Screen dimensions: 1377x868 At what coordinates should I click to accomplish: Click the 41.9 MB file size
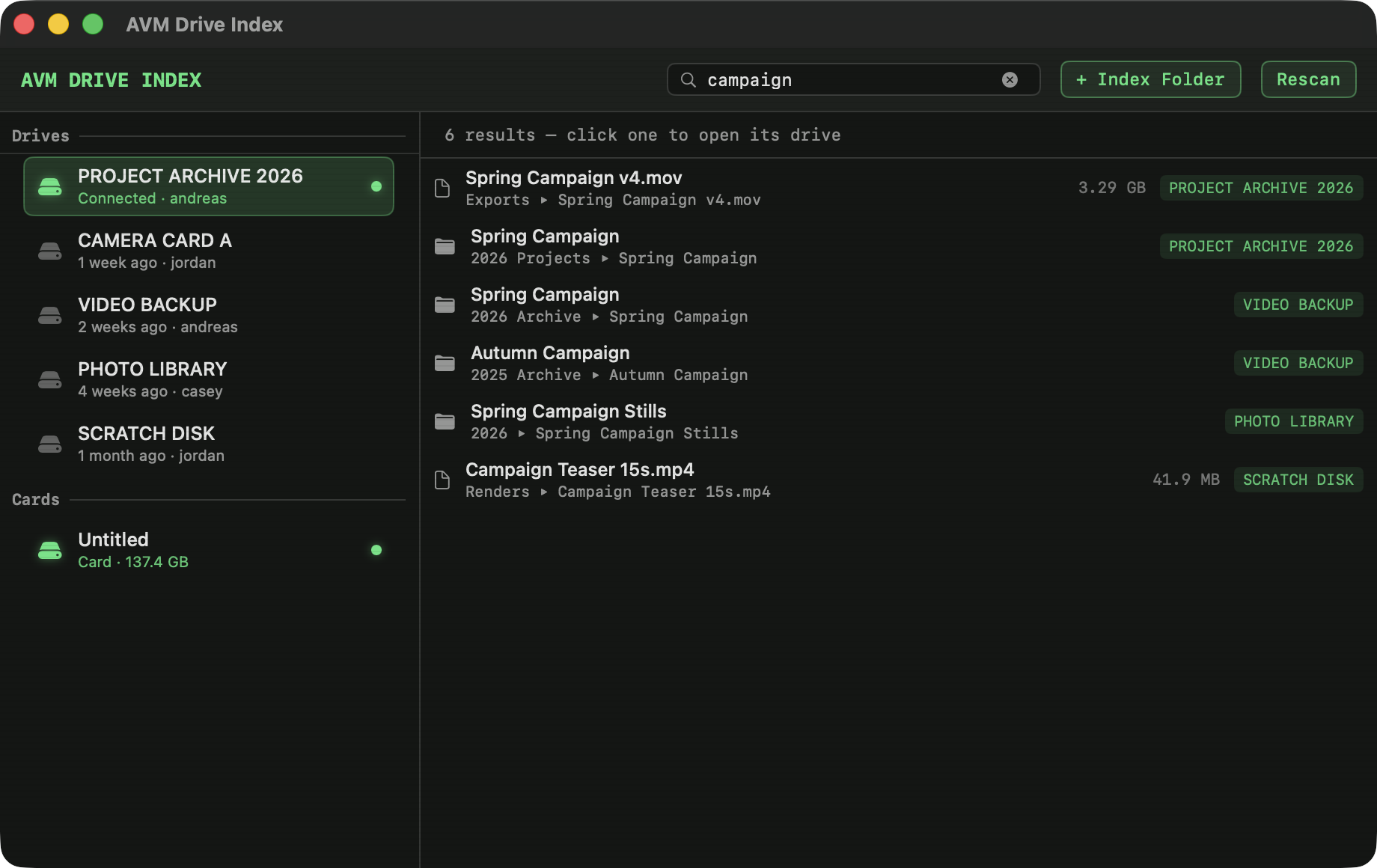click(1185, 480)
